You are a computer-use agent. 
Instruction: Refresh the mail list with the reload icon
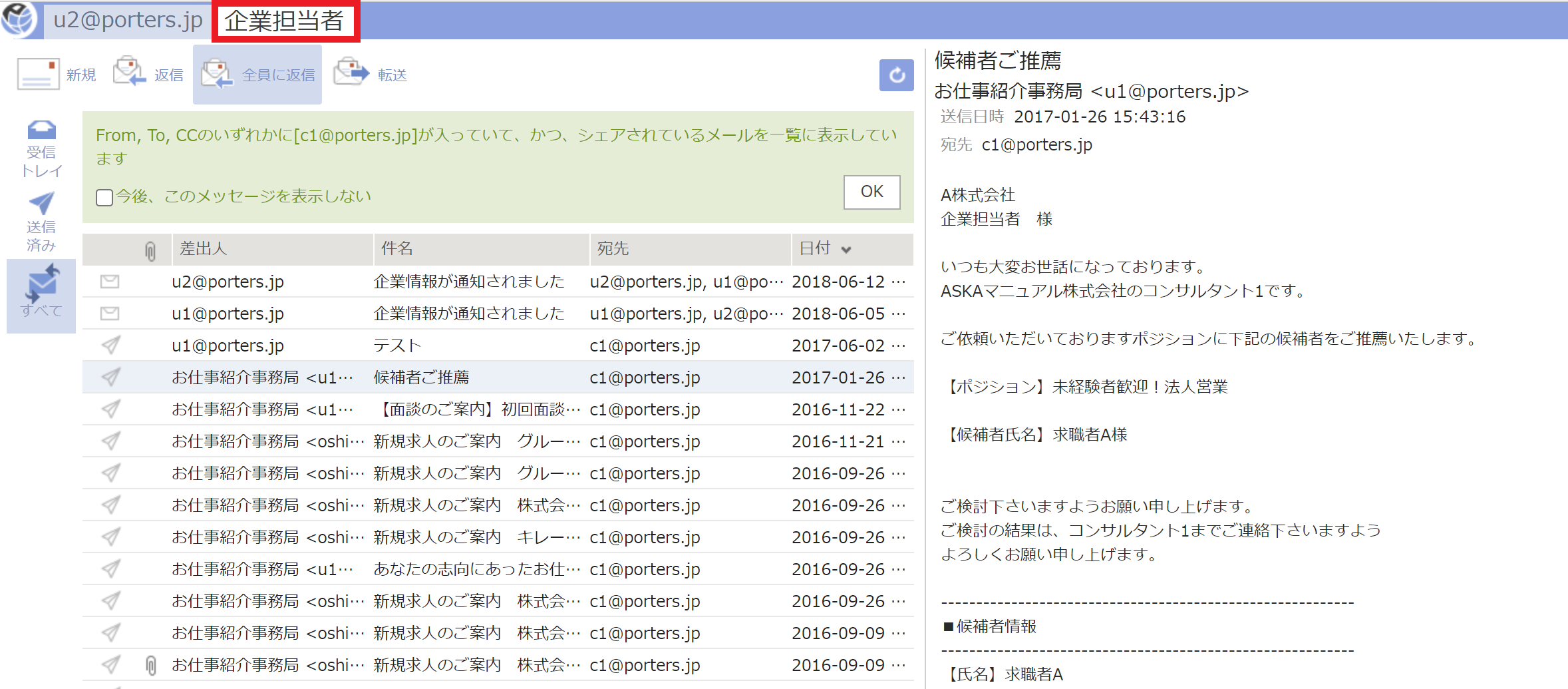click(896, 75)
